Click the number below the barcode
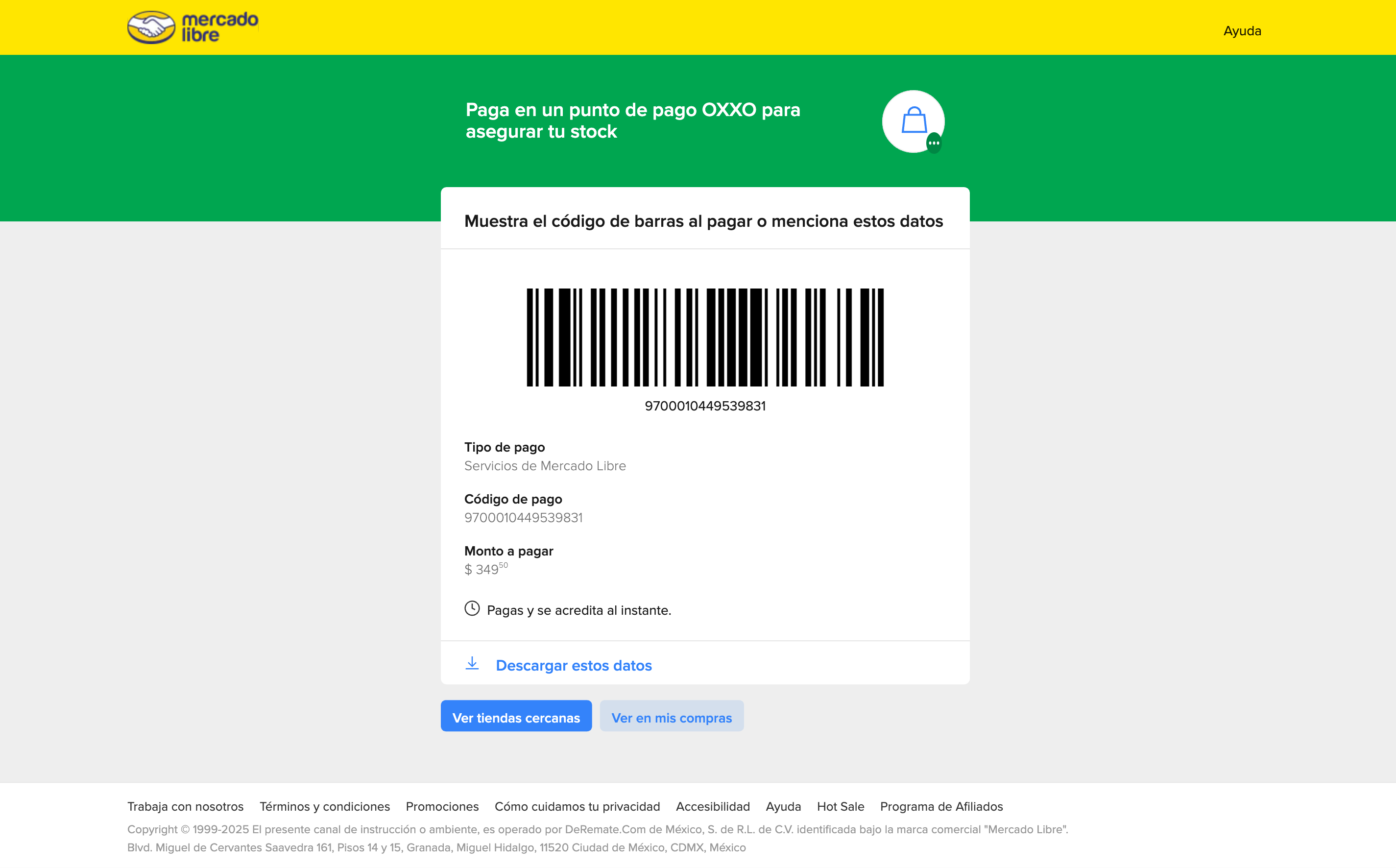Screen dimensions: 1396x868 pos(705,407)
